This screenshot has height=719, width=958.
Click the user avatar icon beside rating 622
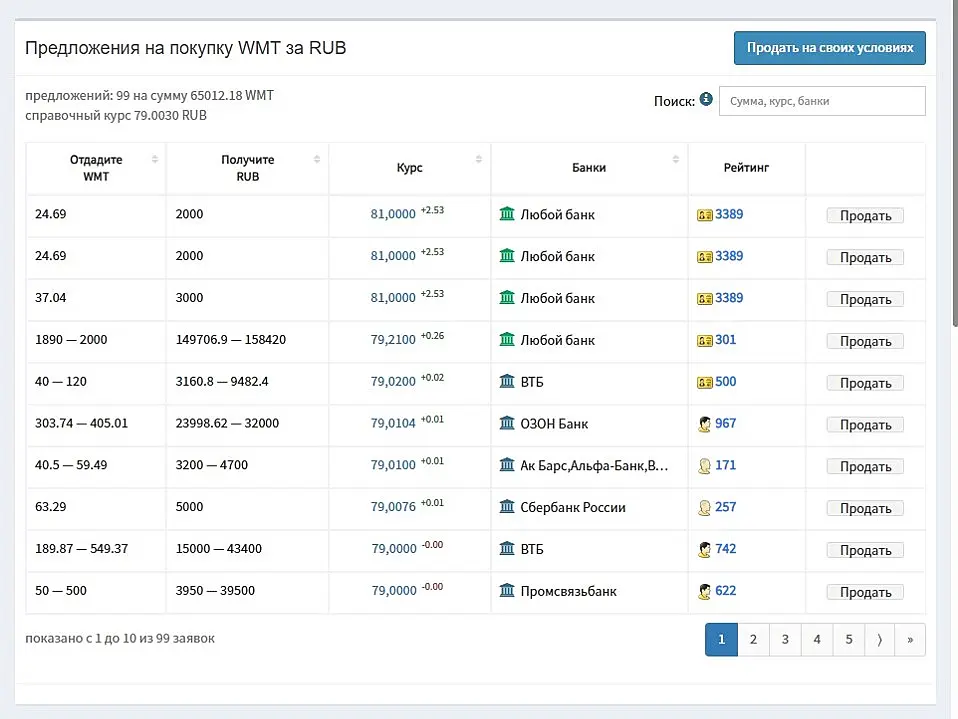pyautogui.click(x=704, y=591)
